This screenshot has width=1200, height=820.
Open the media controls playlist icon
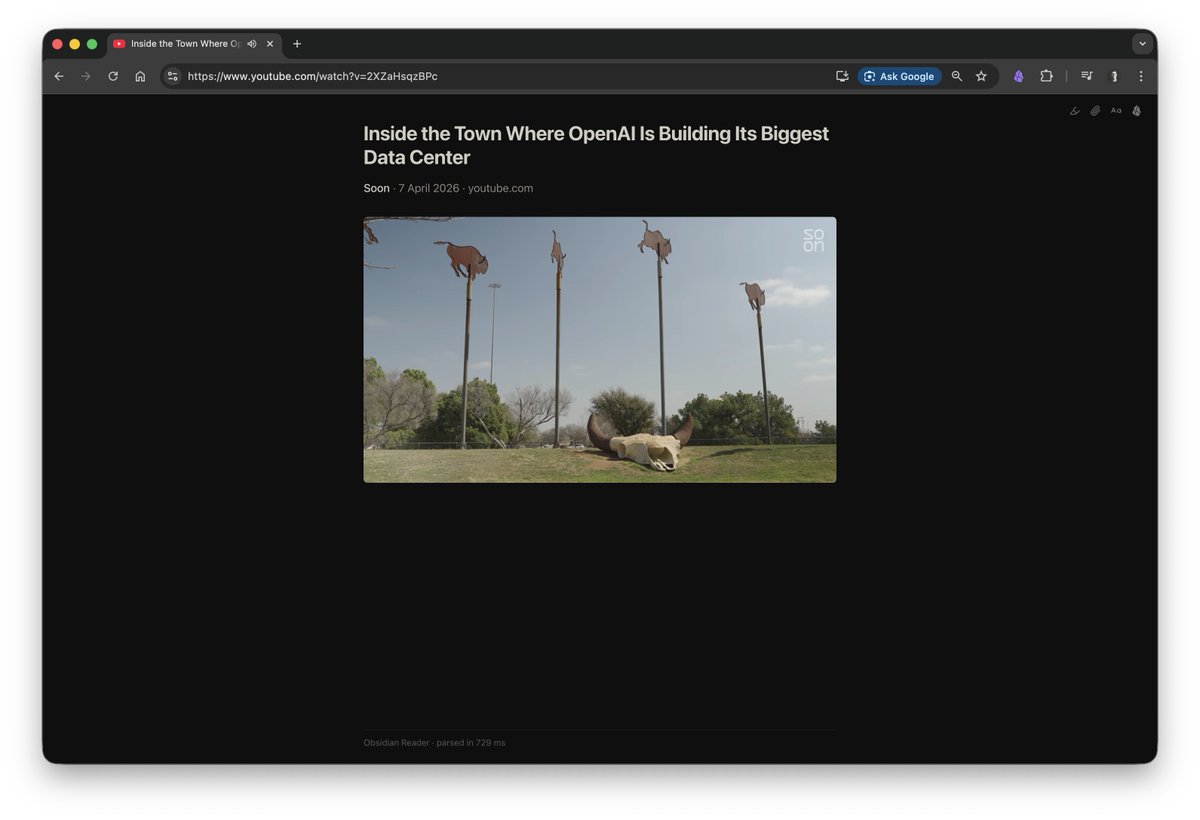point(1086,76)
